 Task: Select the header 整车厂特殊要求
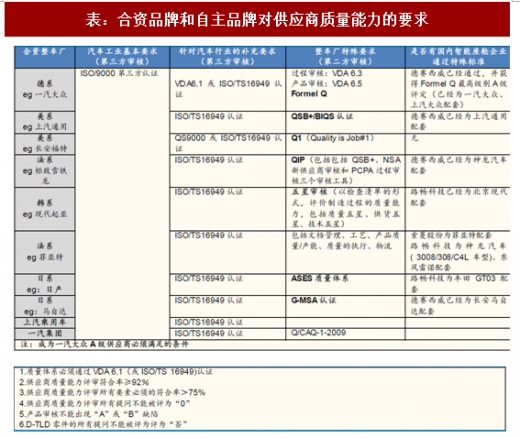pos(345,57)
